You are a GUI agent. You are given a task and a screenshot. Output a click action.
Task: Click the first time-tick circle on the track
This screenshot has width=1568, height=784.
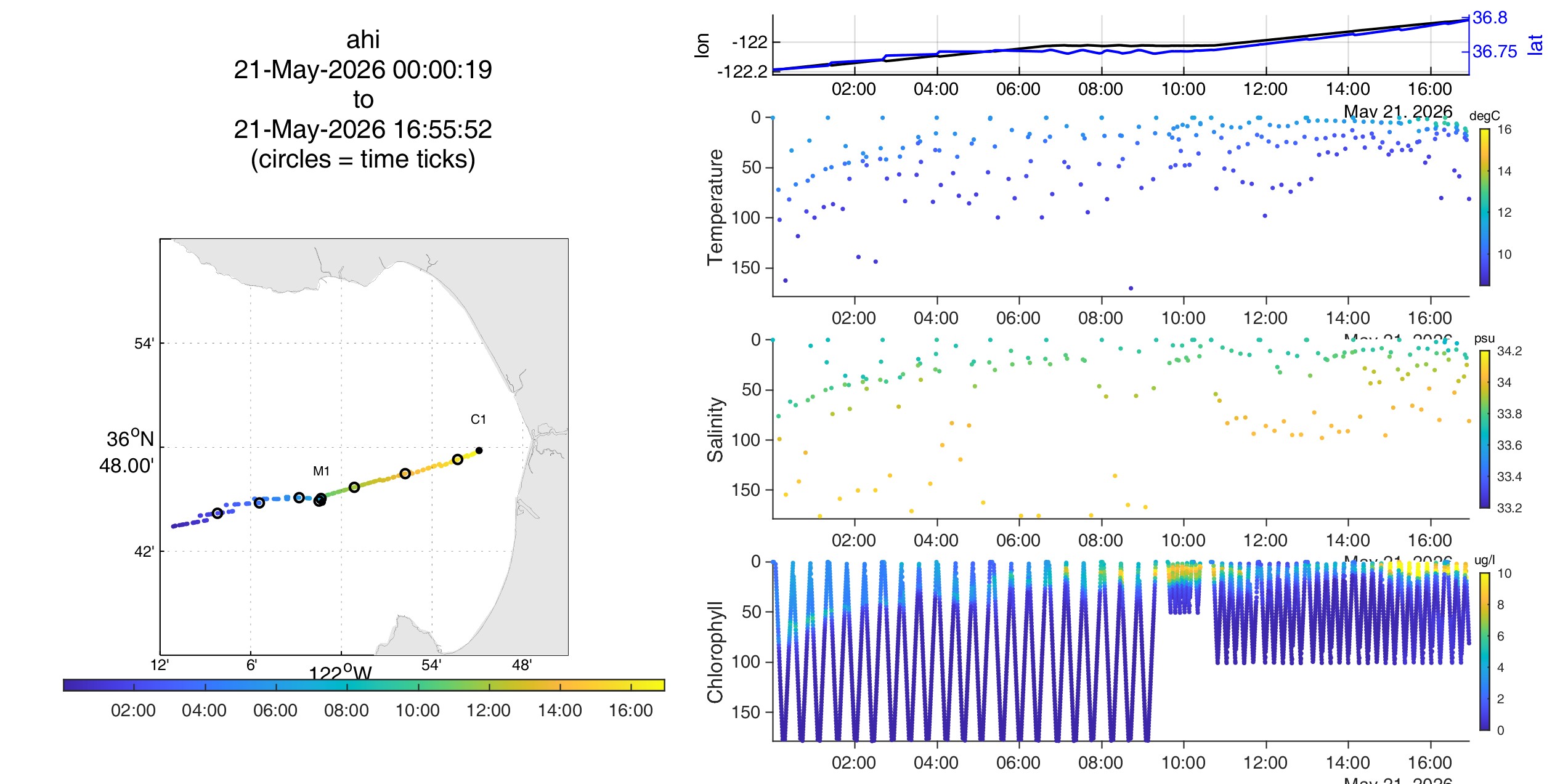[217, 513]
